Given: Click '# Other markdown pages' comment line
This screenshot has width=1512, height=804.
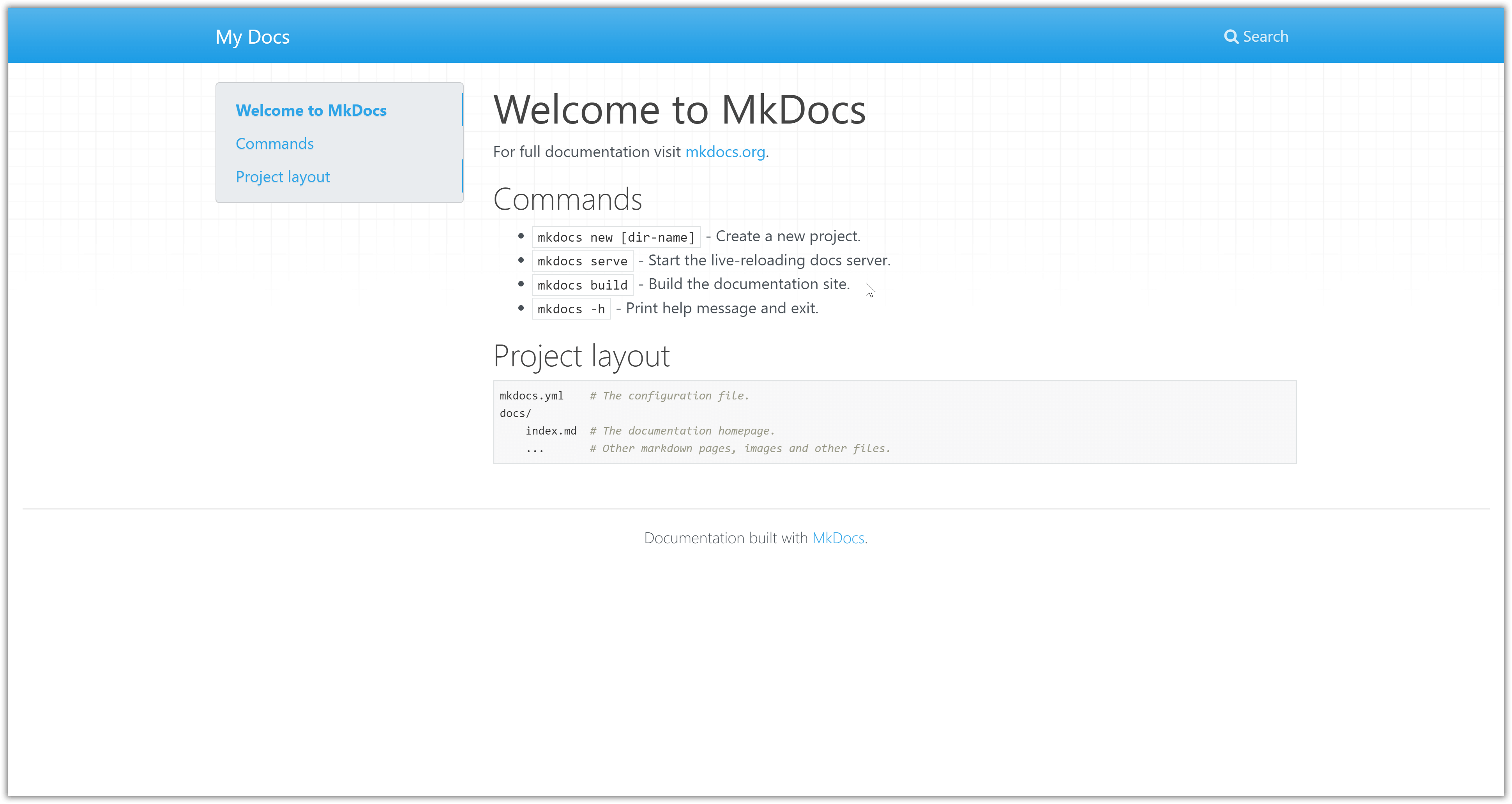Looking at the screenshot, I should pos(740,449).
